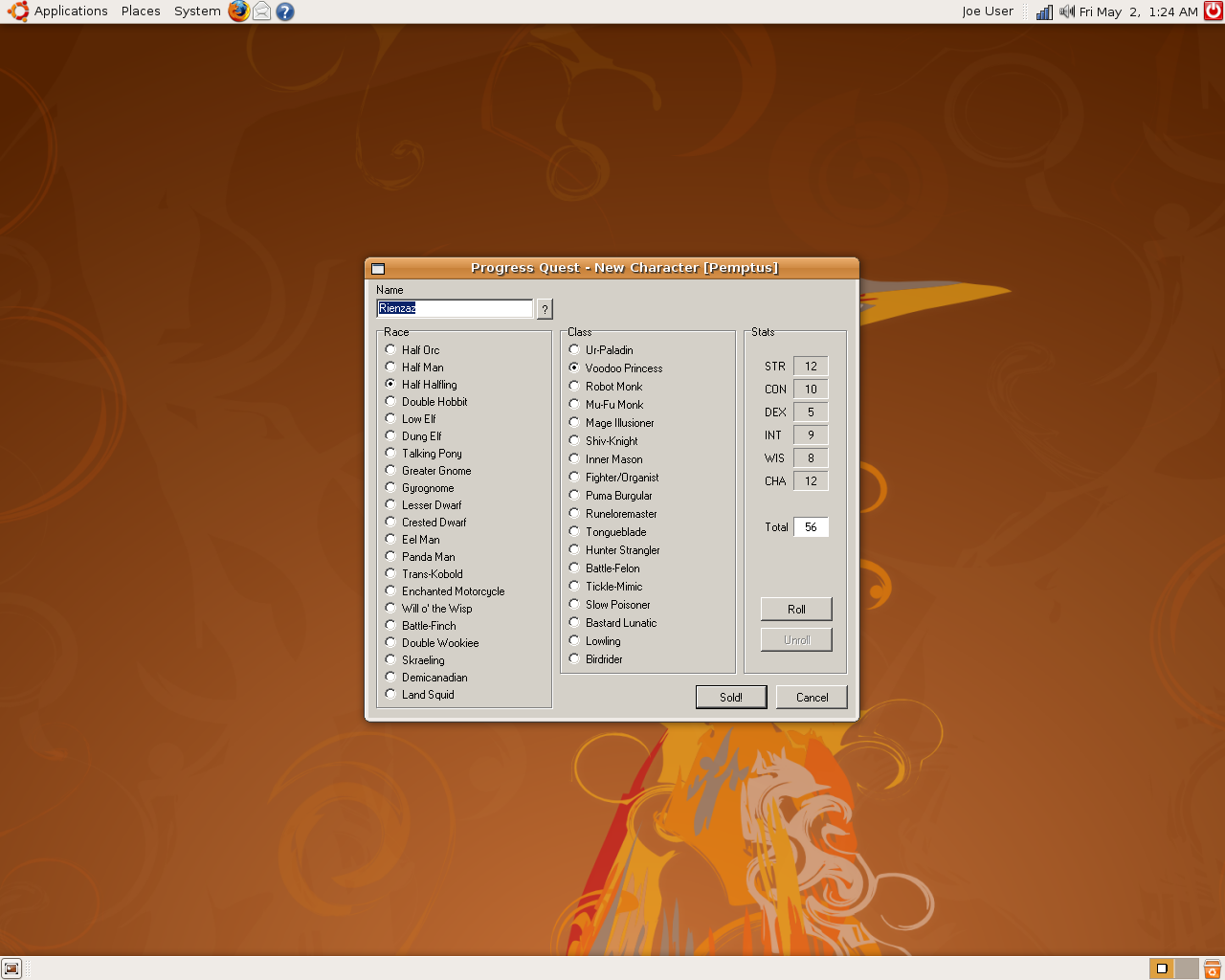Select the Land Squid race
The width and height of the screenshot is (1225, 980).
(x=390, y=695)
